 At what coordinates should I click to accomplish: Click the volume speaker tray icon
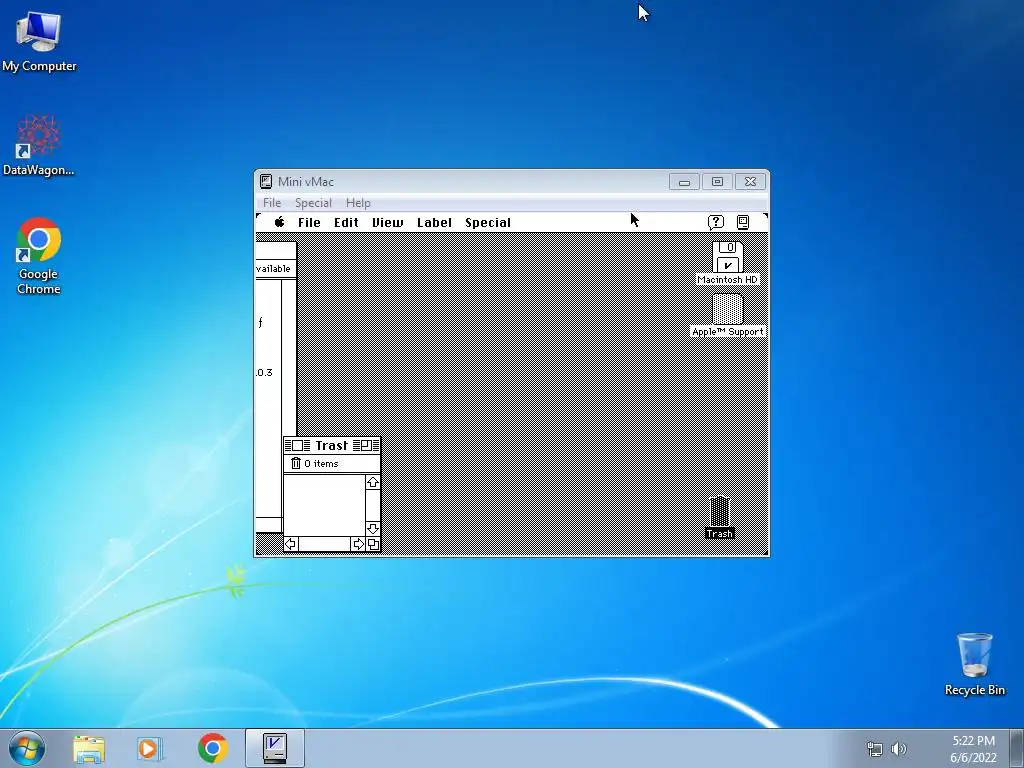[899, 749]
